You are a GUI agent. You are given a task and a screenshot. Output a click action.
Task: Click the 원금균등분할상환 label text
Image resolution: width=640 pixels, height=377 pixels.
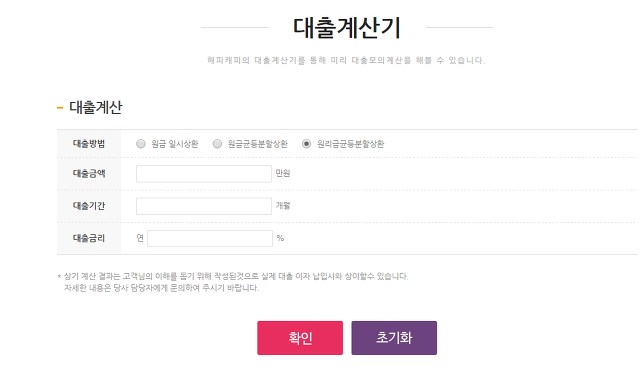click(x=258, y=144)
